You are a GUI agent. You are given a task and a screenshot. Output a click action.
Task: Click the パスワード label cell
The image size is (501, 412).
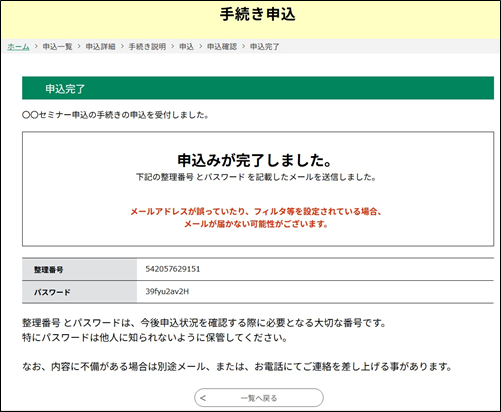pos(79,292)
